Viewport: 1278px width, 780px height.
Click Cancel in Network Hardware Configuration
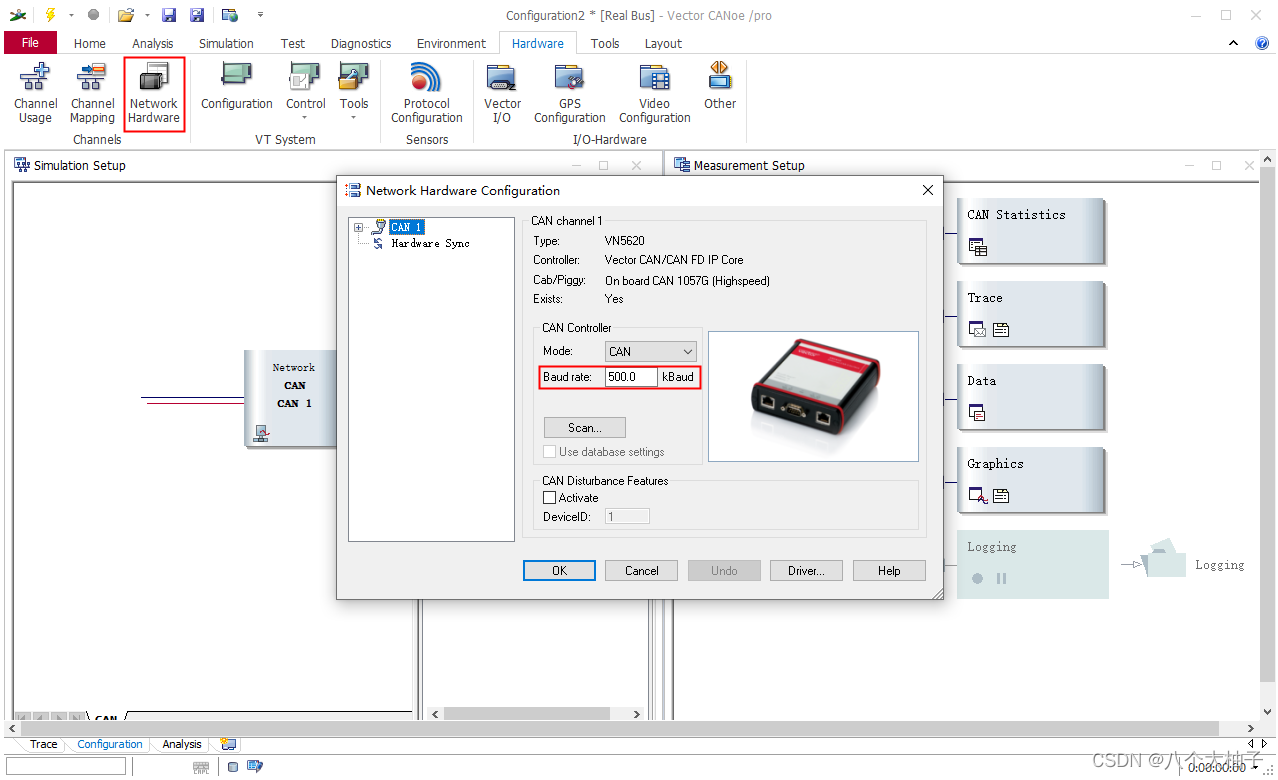[x=642, y=570]
